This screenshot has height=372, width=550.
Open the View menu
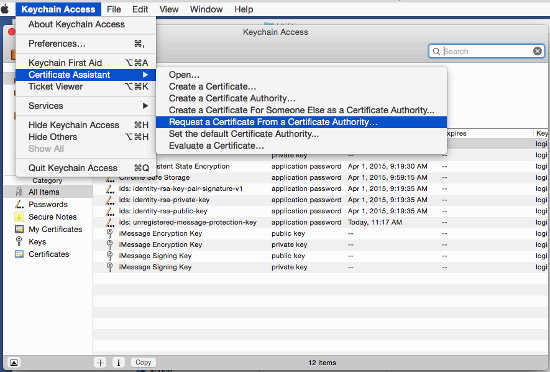pos(169,9)
